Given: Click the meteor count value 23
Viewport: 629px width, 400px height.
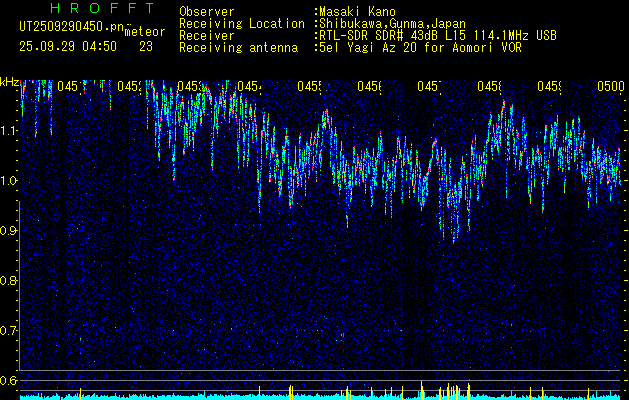Looking at the screenshot, I should click(x=146, y=46).
